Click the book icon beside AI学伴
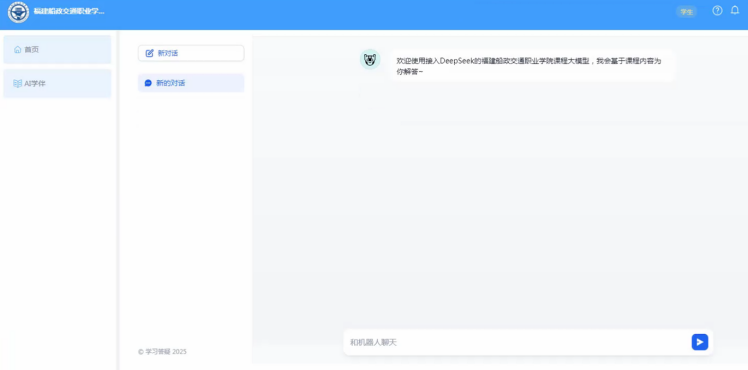The image size is (748, 370). coord(18,83)
